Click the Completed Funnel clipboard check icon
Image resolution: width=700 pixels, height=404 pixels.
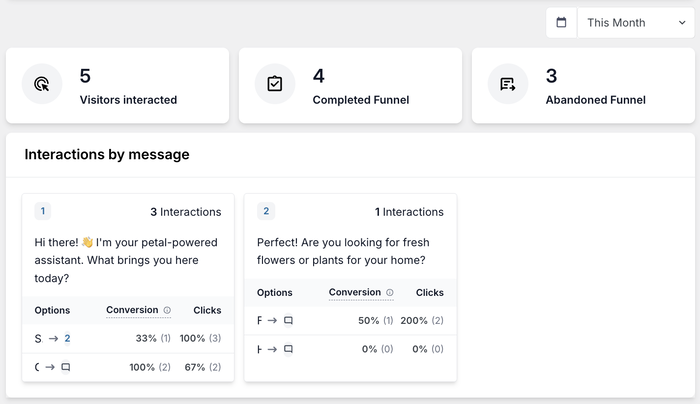click(x=275, y=85)
